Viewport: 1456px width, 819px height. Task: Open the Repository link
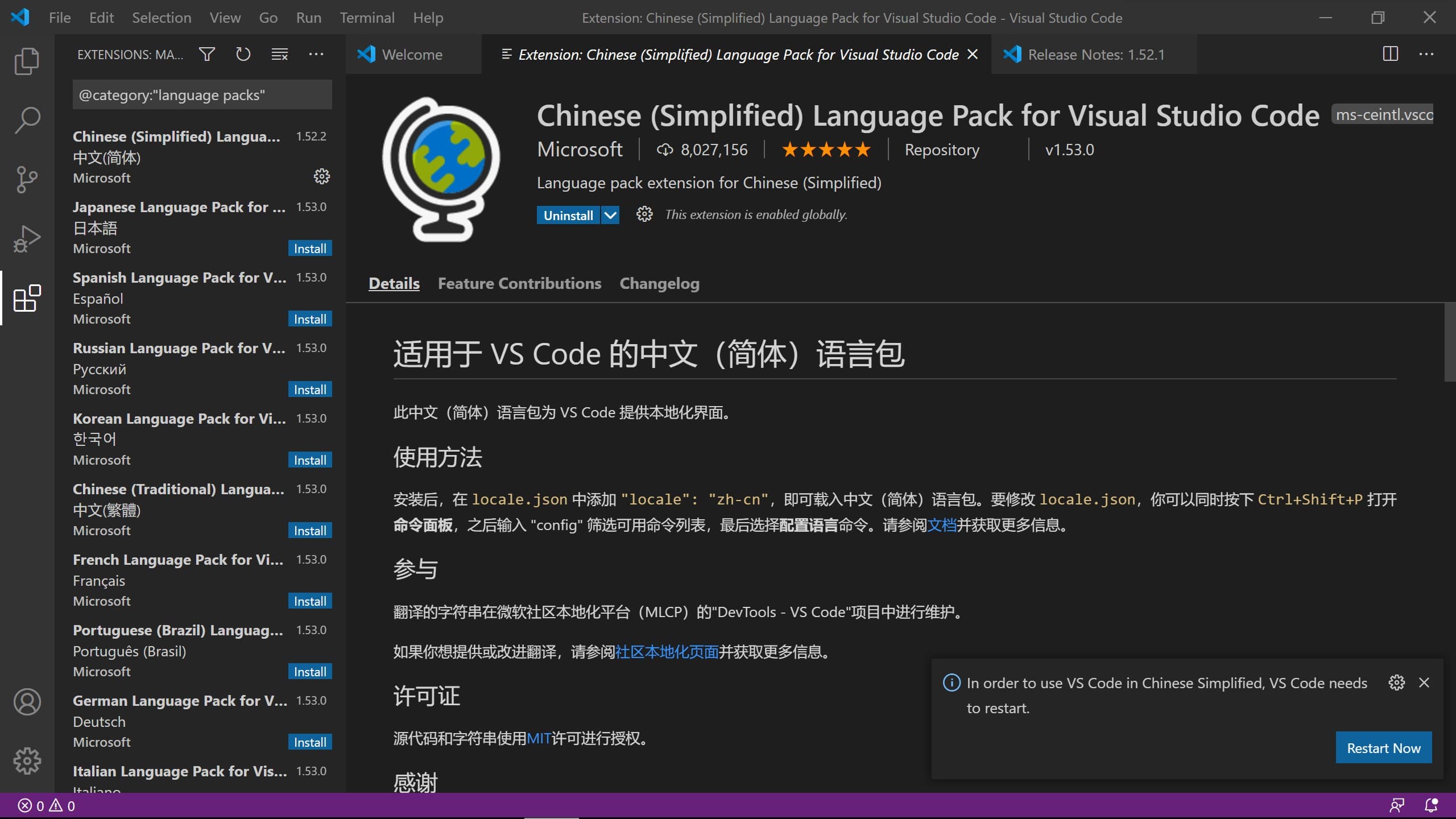[x=942, y=150]
